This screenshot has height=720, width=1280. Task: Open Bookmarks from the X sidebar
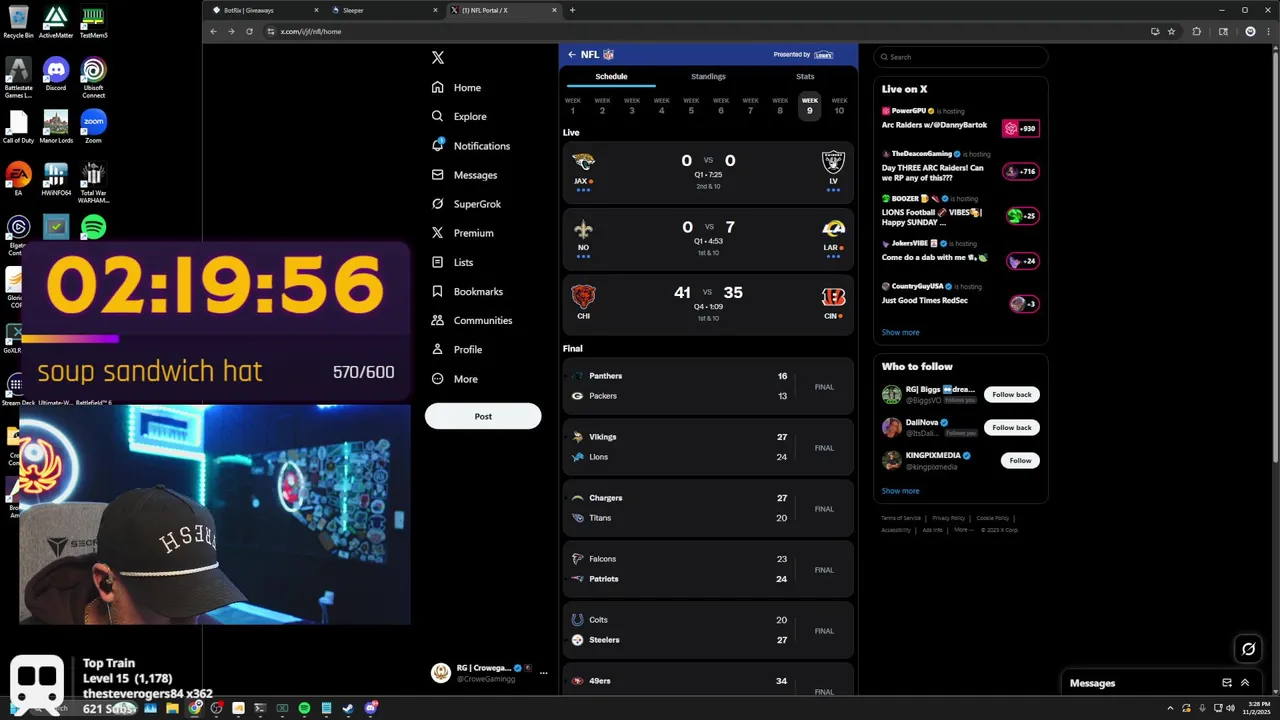467,291
